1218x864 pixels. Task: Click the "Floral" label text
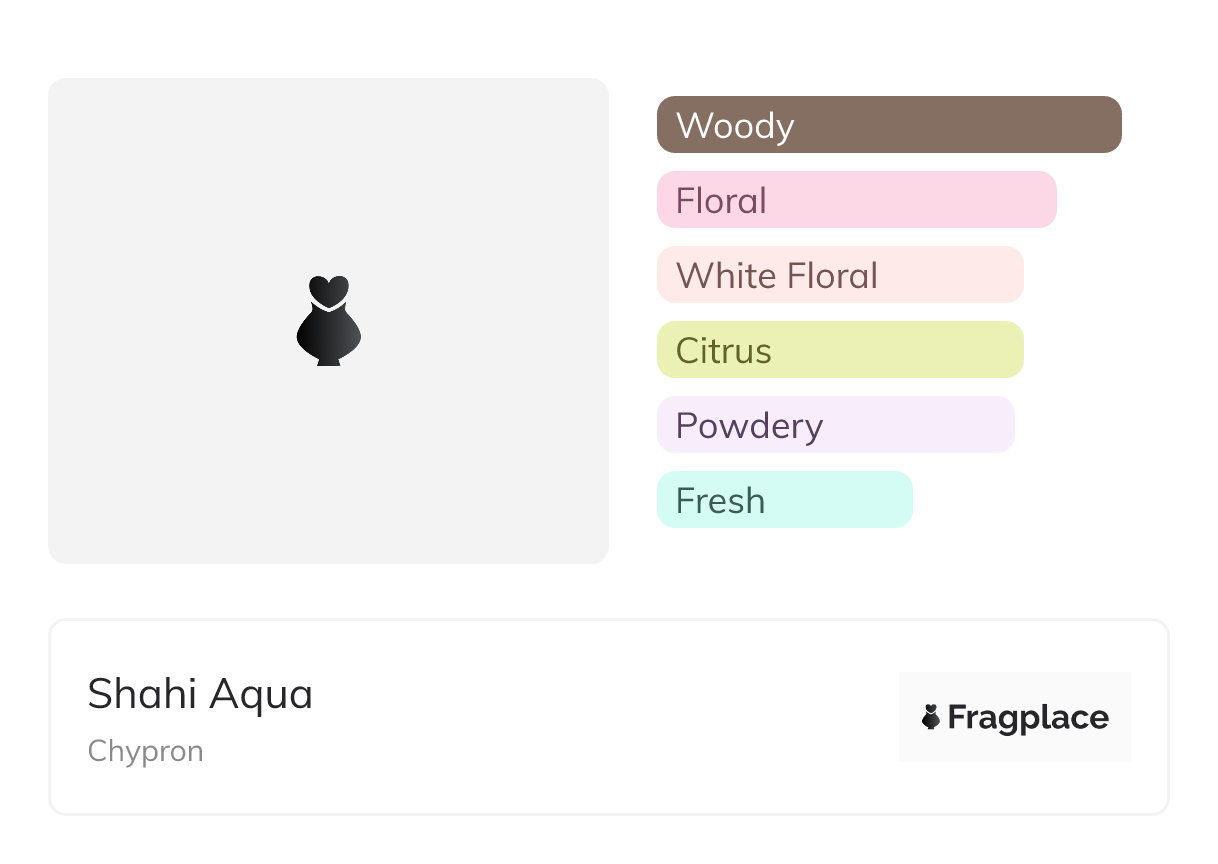721,201
